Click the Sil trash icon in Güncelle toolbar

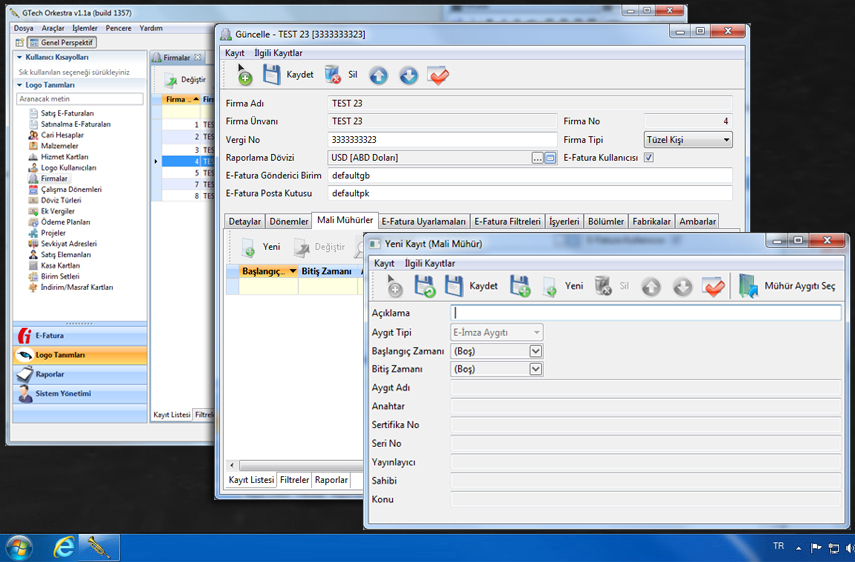click(x=333, y=75)
